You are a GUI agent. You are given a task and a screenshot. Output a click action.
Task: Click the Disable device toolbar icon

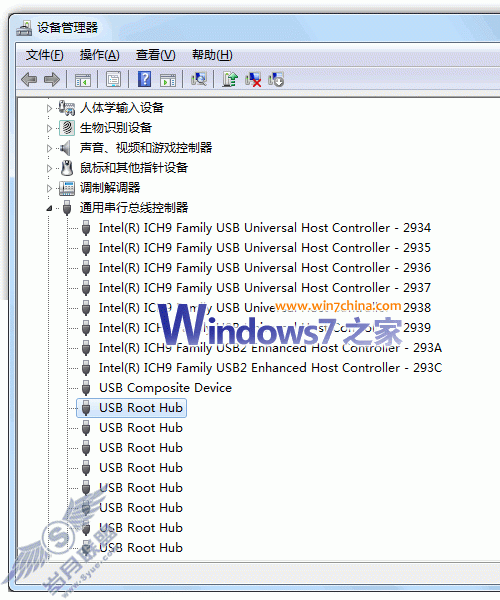tap(276, 79)
